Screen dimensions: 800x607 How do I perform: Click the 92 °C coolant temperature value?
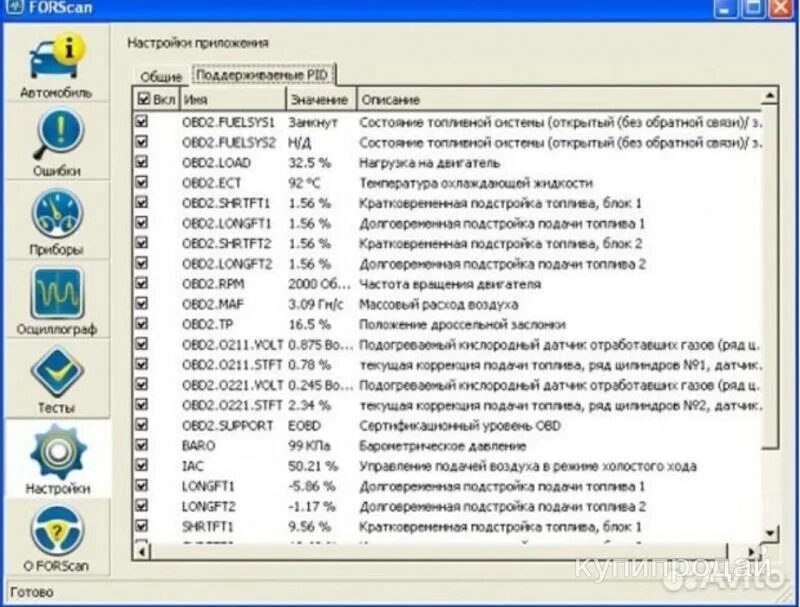pyautogui.click(x=305, y=183)
